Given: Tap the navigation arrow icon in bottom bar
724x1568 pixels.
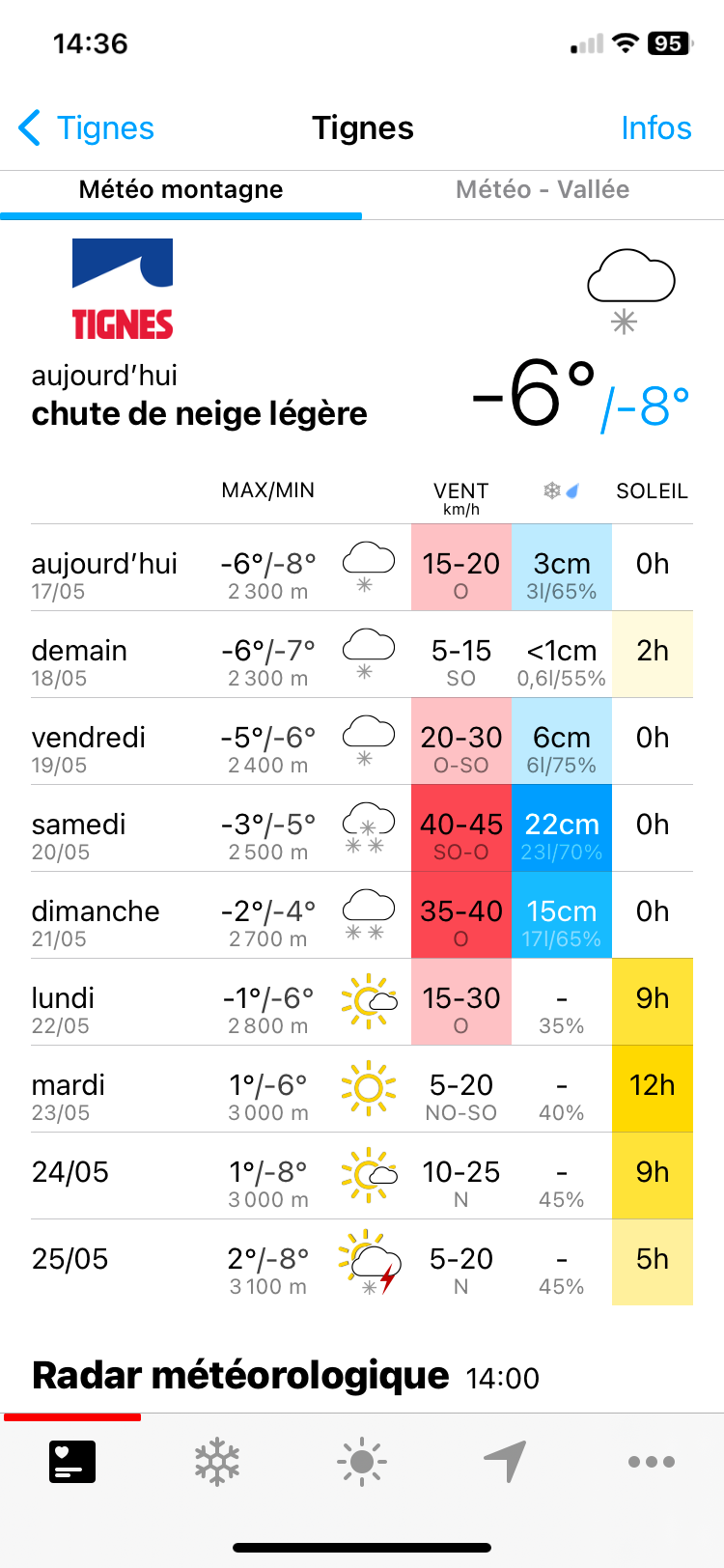Looking at the screenshot, I should [506, 1462].
